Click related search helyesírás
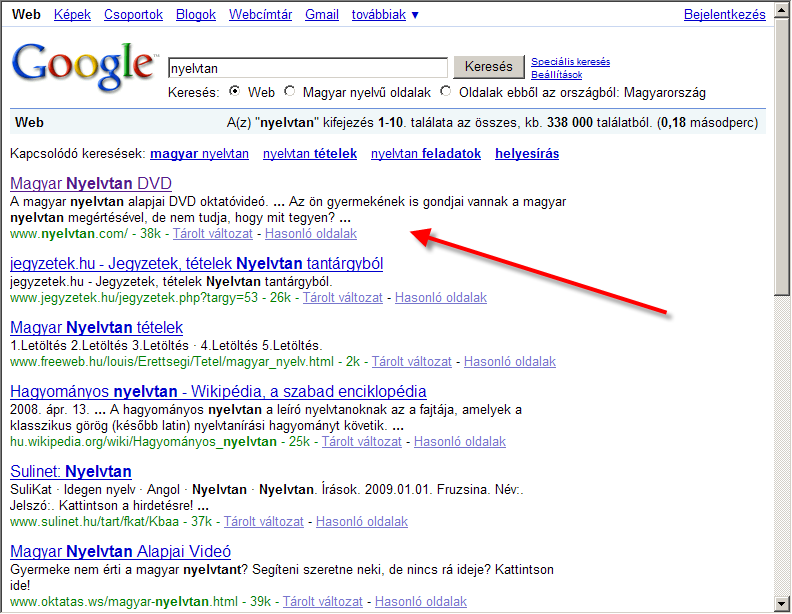This screenshot has height=614, width=792. pyautogui.click(x=527, y=154)
